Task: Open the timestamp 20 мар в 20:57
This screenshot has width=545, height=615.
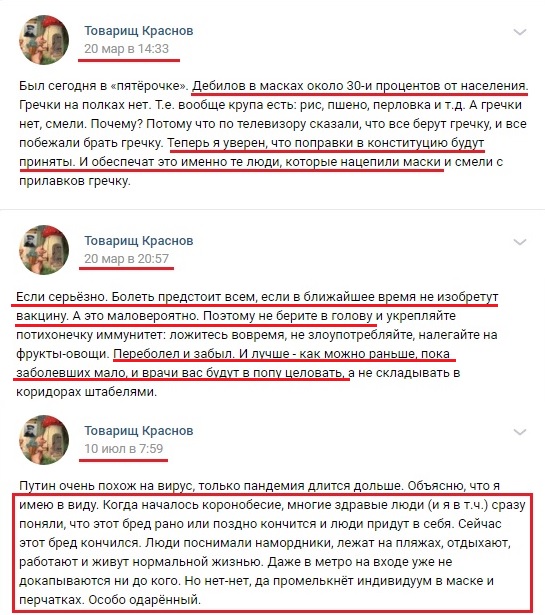Action: click(x=126, y=259)
